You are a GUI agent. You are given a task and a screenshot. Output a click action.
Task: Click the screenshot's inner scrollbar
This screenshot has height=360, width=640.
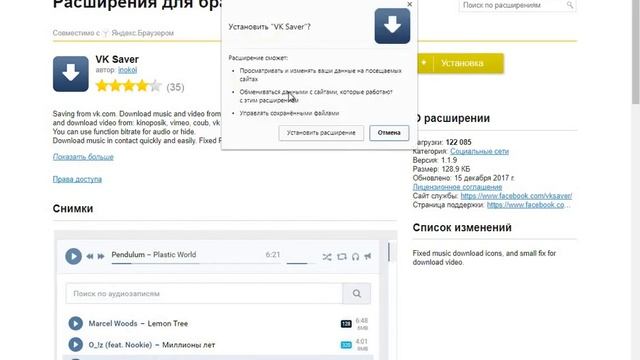click(x=389, y=252)
